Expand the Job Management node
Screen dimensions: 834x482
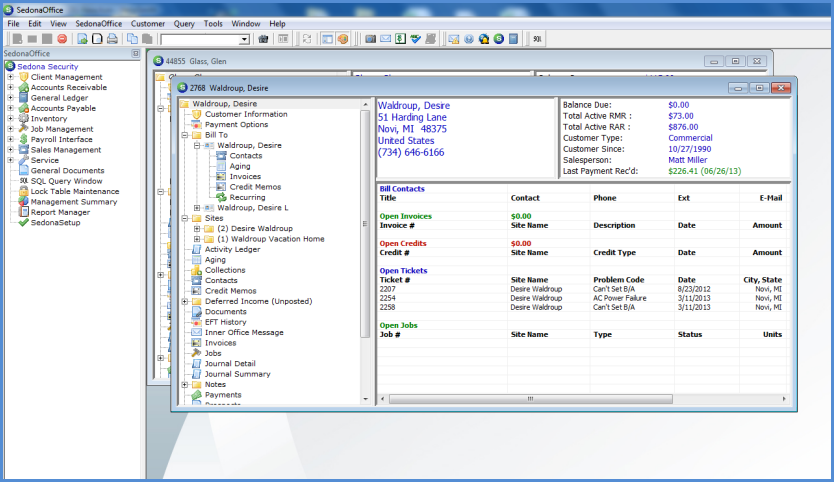[10, 129]
